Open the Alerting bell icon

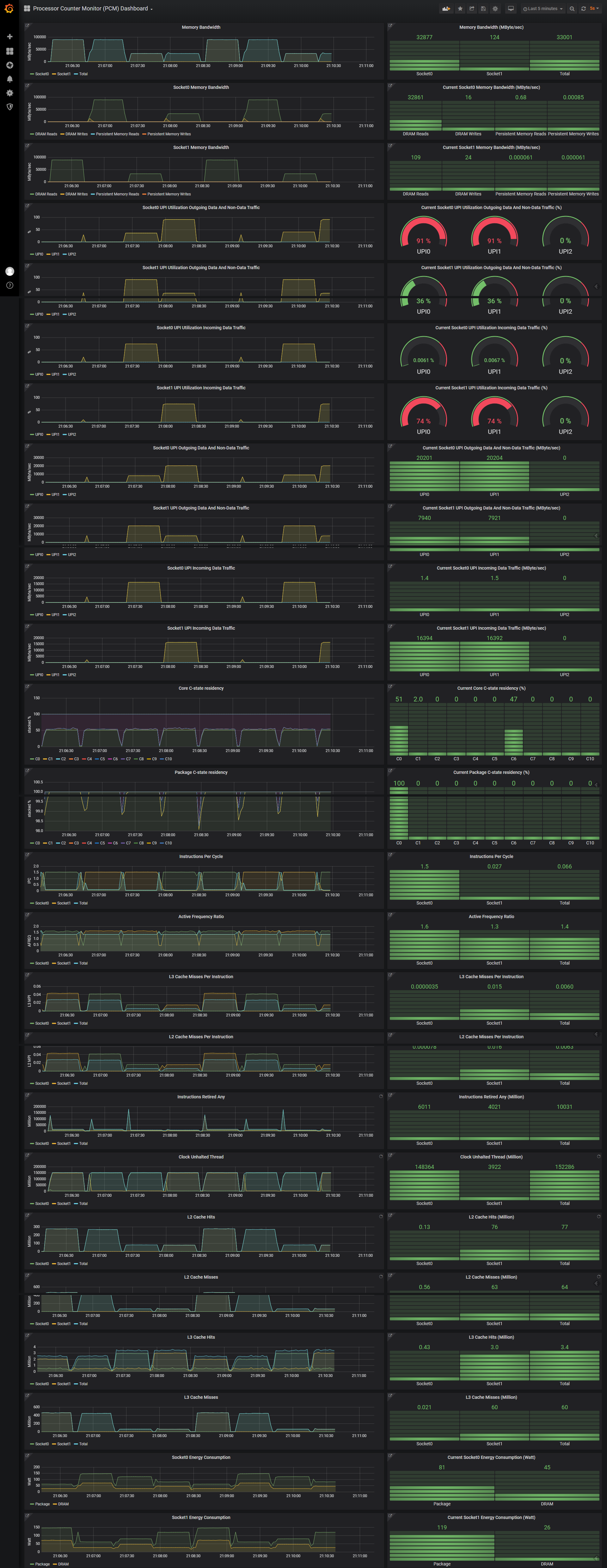click(x=9, y=79)
